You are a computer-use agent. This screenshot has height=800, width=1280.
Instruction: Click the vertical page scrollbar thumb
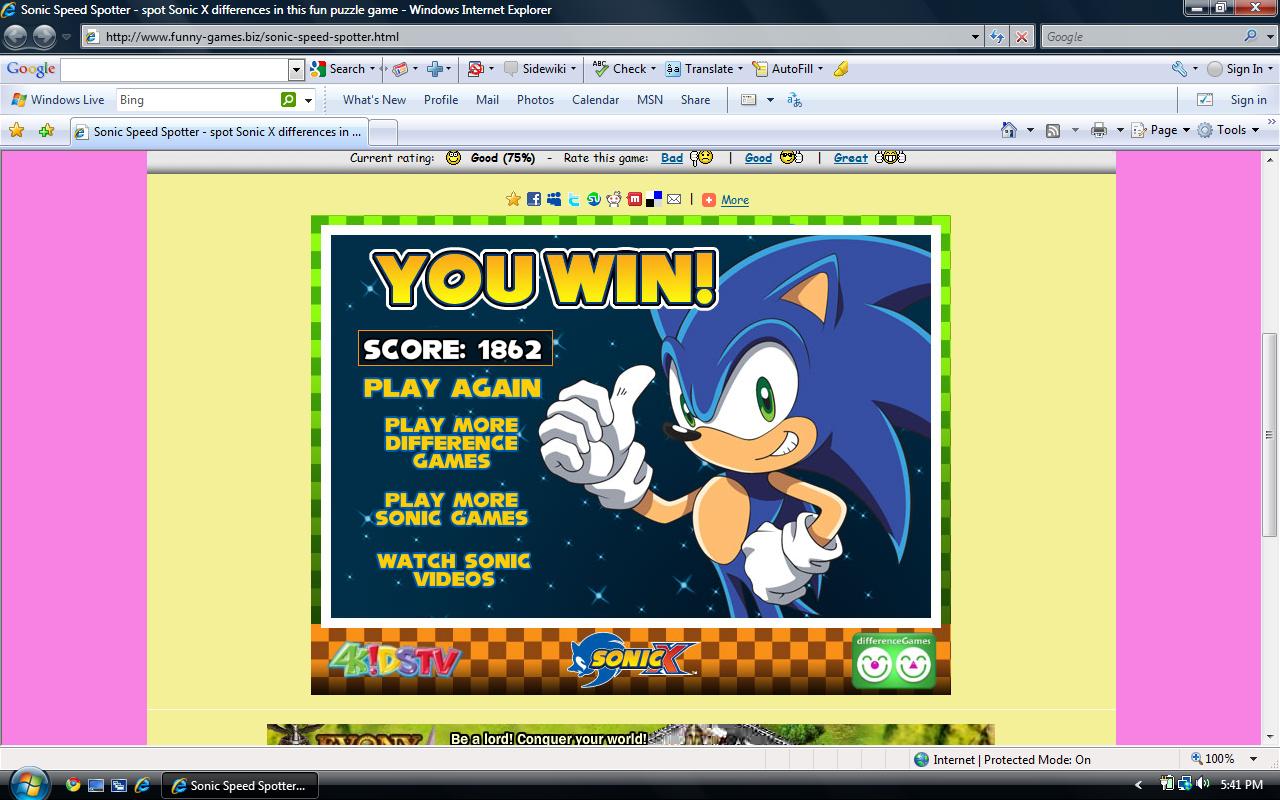(x=1270, y=435)
